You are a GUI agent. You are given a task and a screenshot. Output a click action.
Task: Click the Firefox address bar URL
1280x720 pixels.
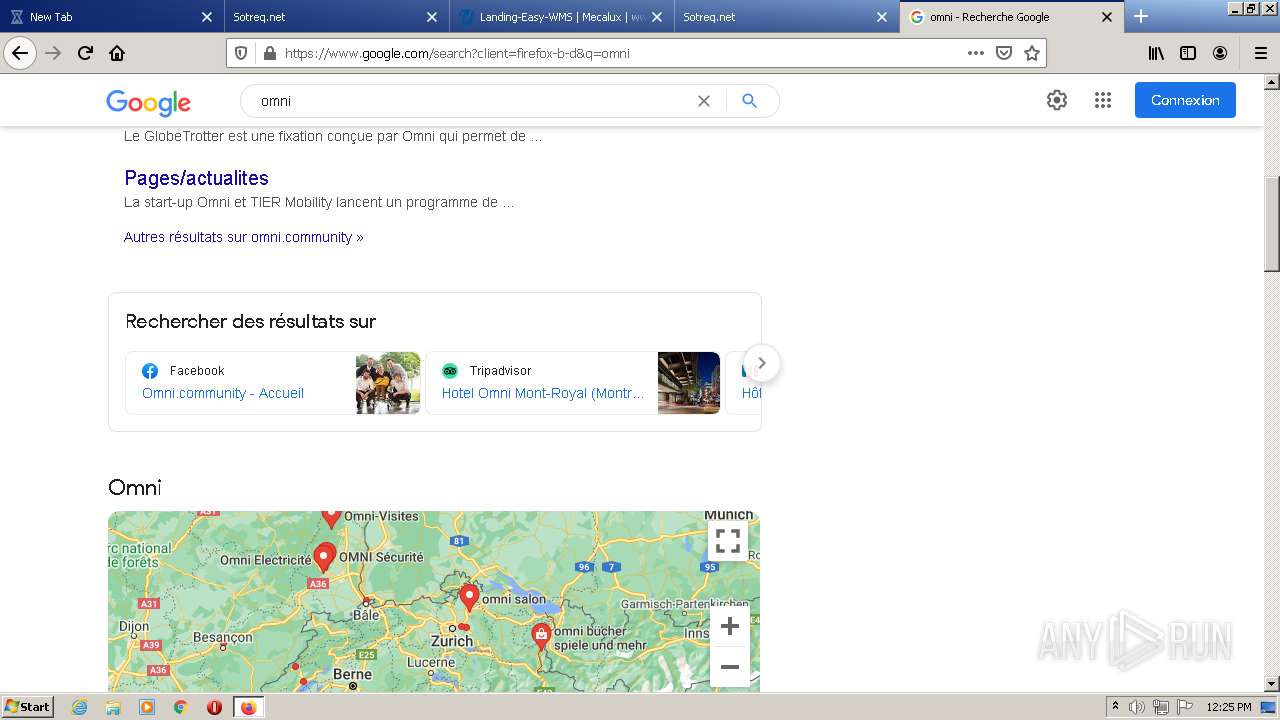point(457,53)
